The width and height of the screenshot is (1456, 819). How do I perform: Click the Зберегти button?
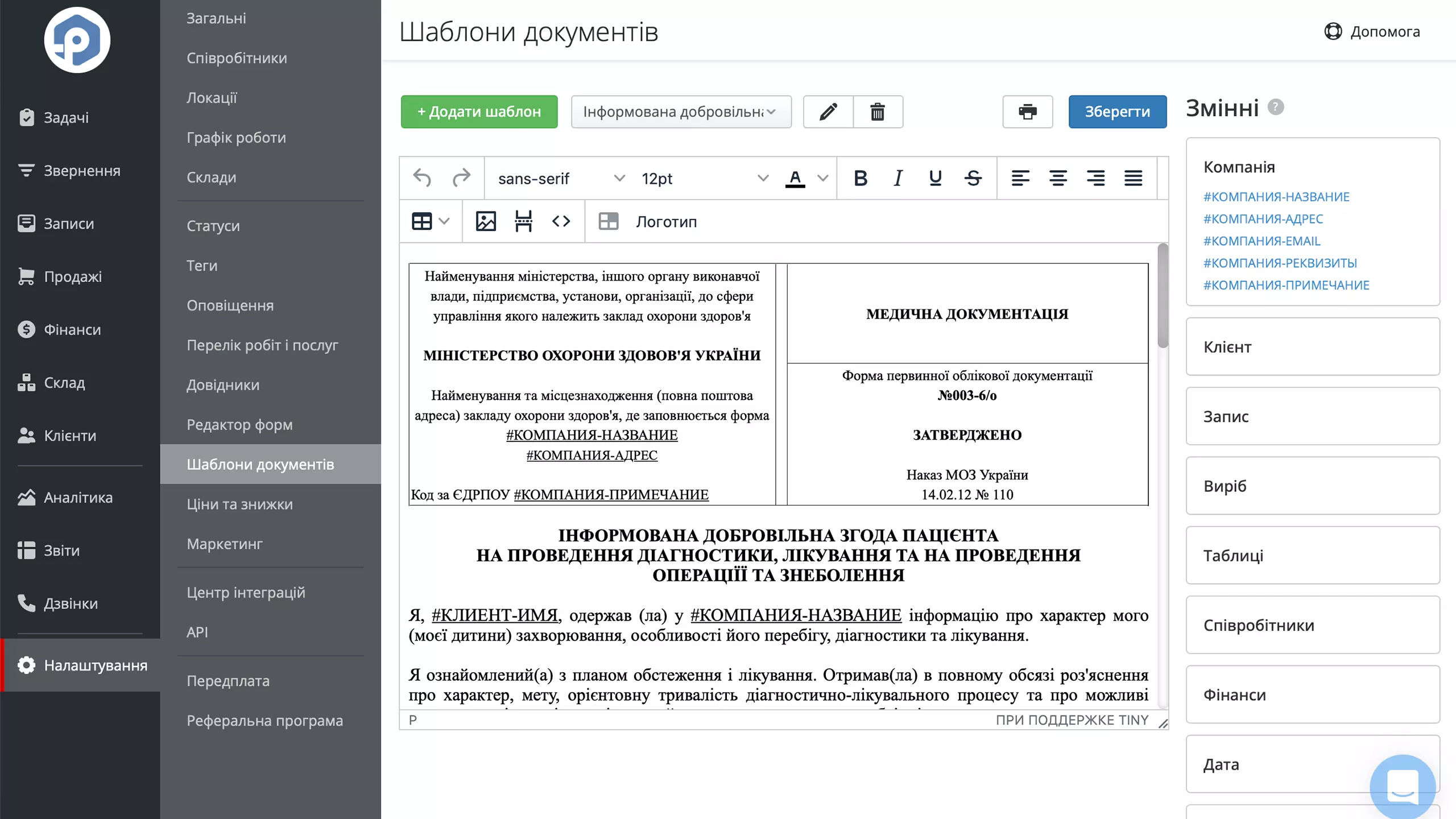pyautogui.click(x=1118, y=111)
